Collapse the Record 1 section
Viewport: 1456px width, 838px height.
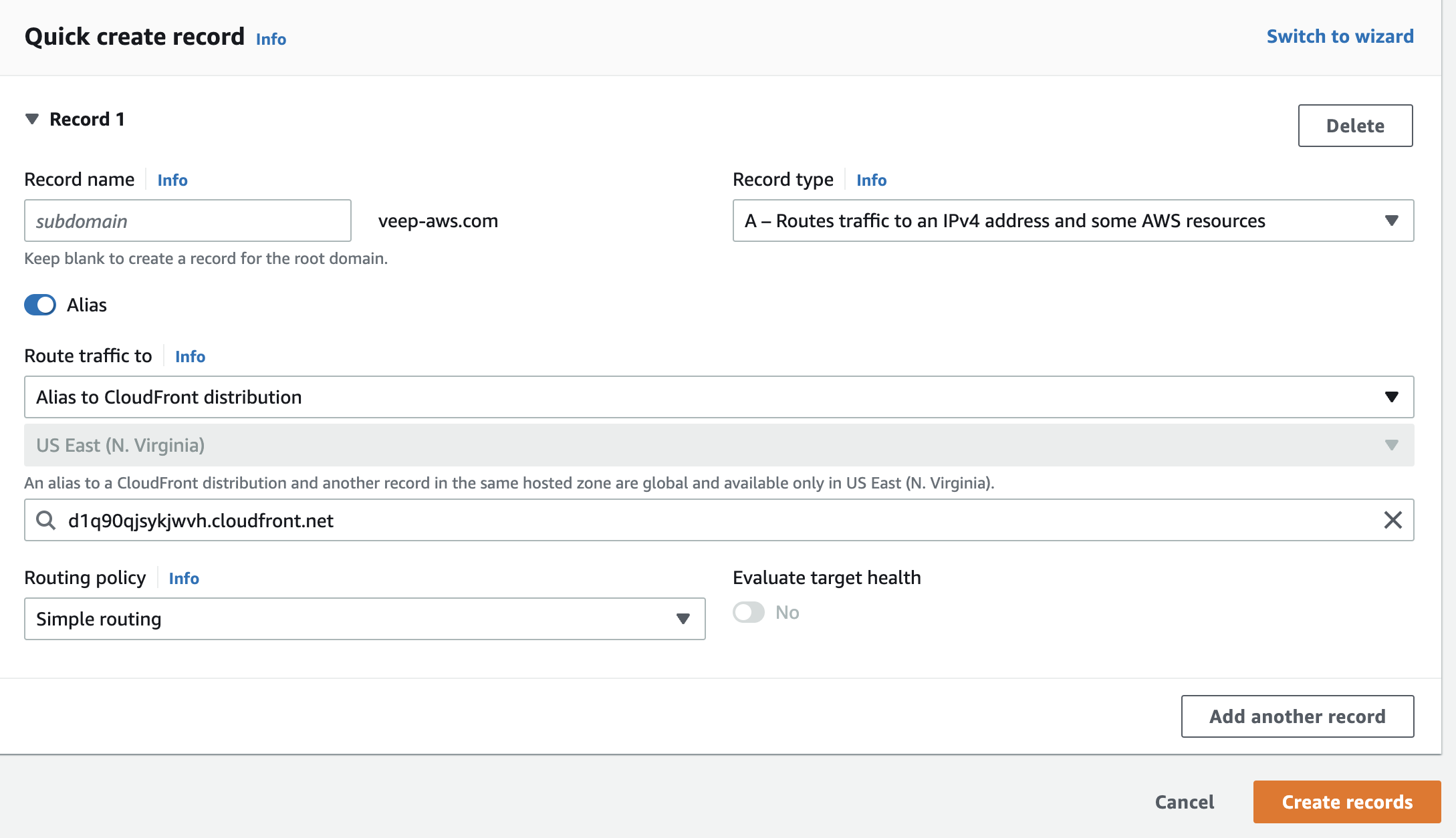click(x=33, y=118)
